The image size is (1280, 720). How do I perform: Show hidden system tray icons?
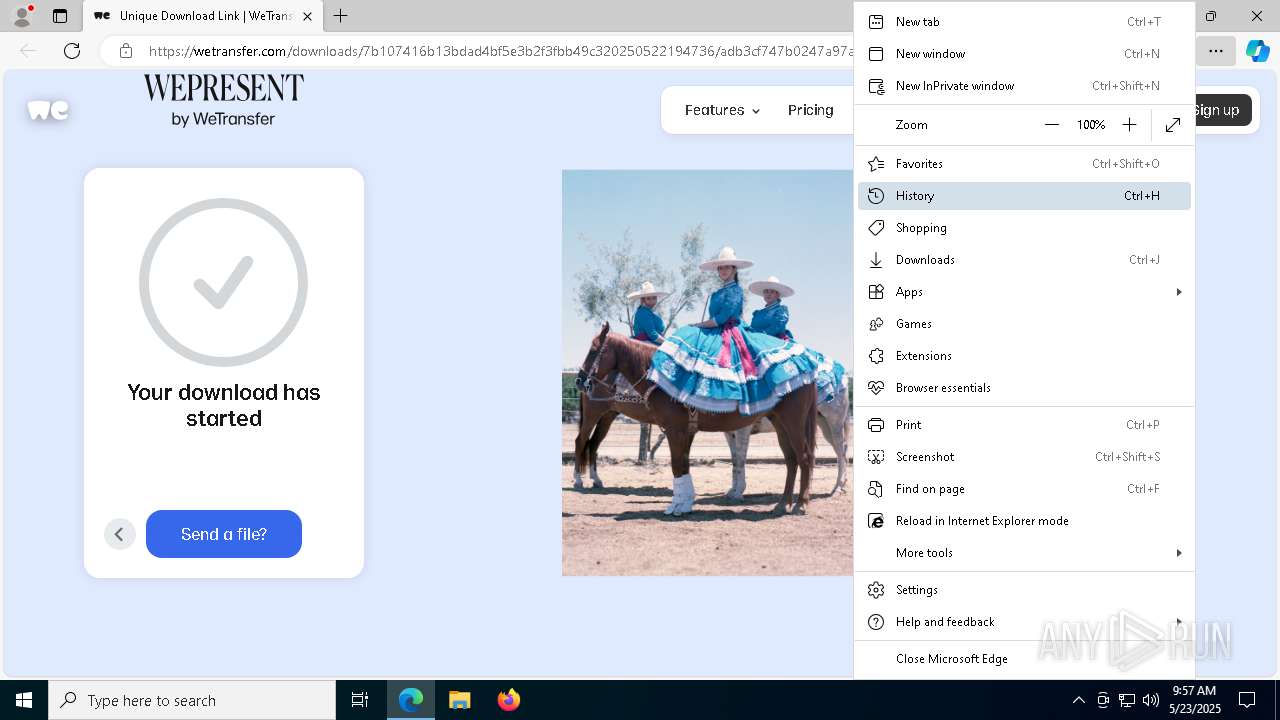(1078, 700)
